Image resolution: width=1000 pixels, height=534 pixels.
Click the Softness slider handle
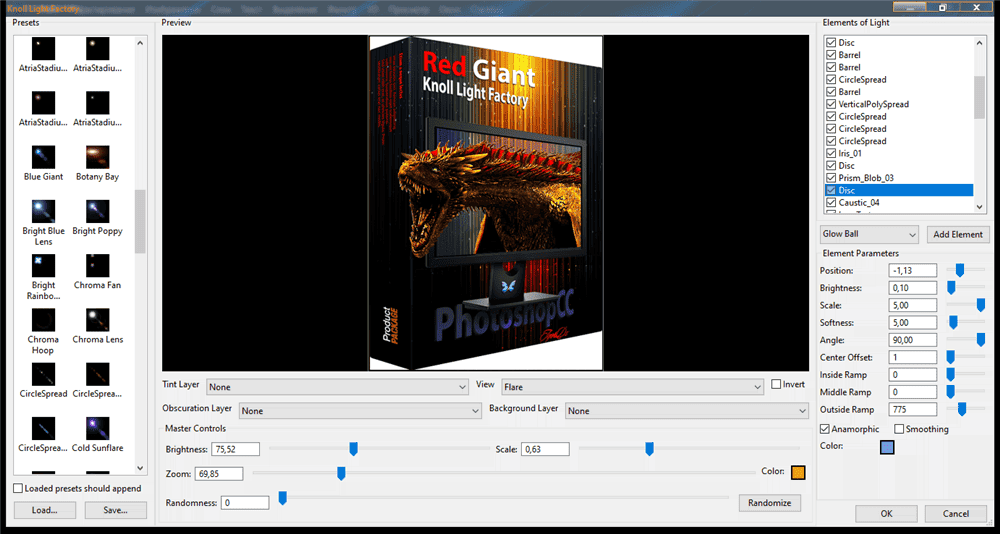point(953,322)
